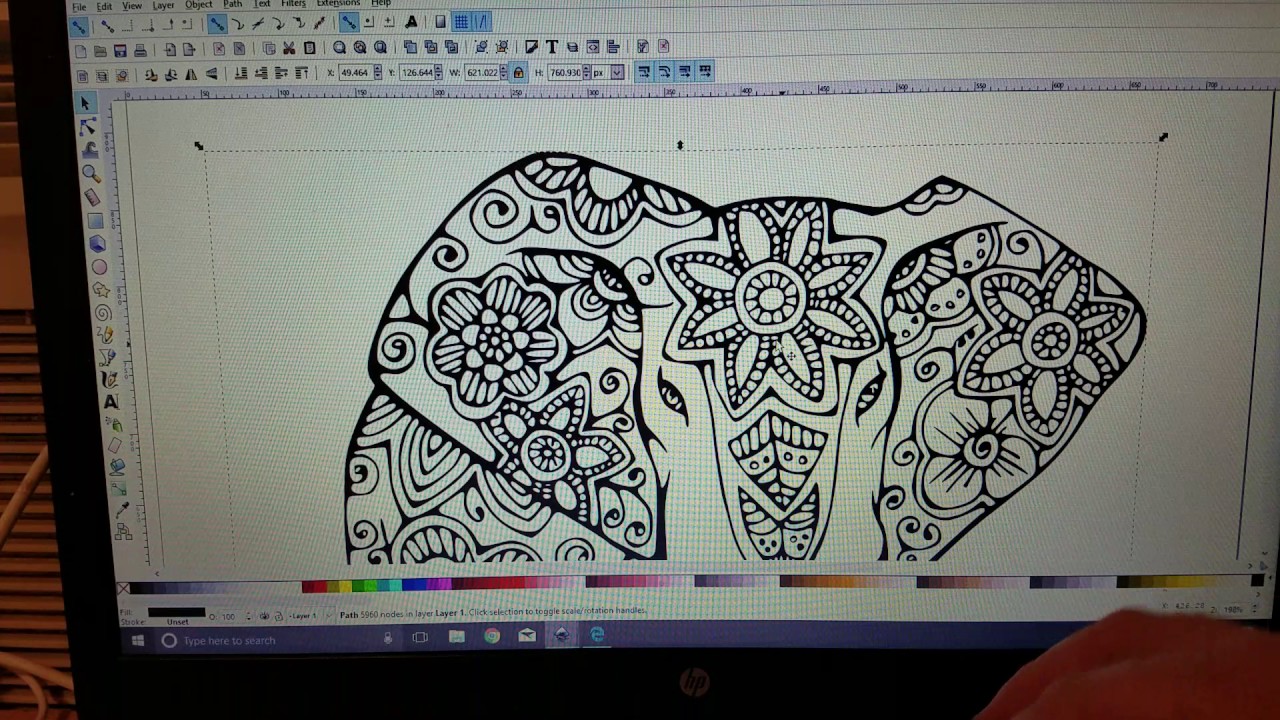The image size is (1280, 720).
Task: Toggle the main enable snapping button
Action: pyautogui.click(x=79, y=26)
